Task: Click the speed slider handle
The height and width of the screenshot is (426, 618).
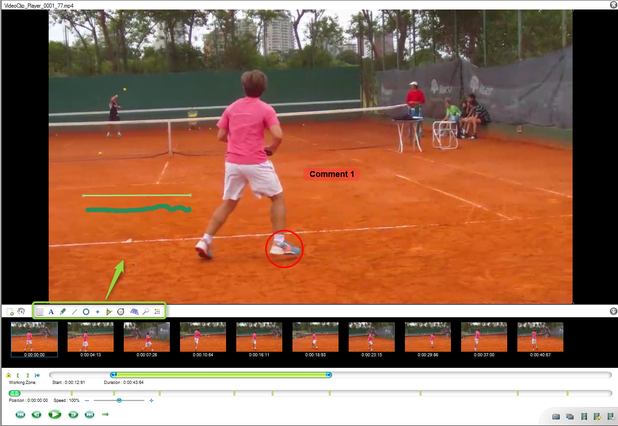Action: (x=119, y=400)
